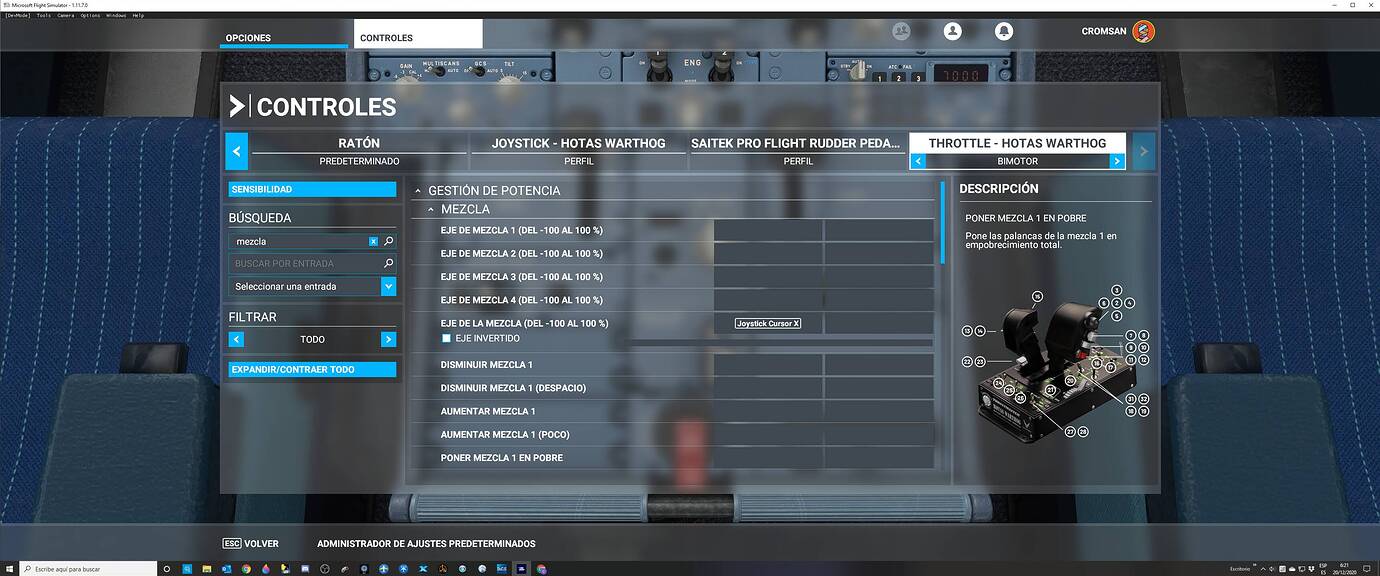Click the blue left arrow before RATÓN tab
1380x576 pixels.
pyautogui.click(x=236, y=151)
